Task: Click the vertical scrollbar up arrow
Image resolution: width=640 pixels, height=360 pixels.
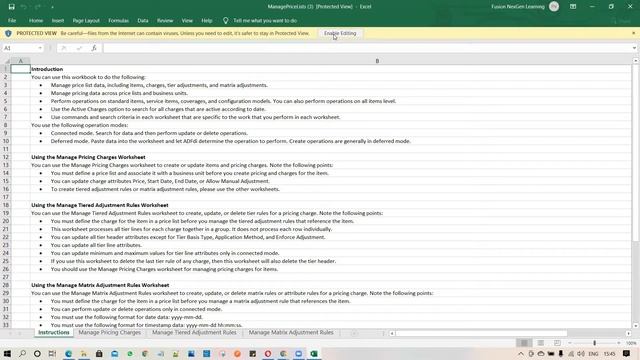Action: pyautogui.click(x=636, y=61)
